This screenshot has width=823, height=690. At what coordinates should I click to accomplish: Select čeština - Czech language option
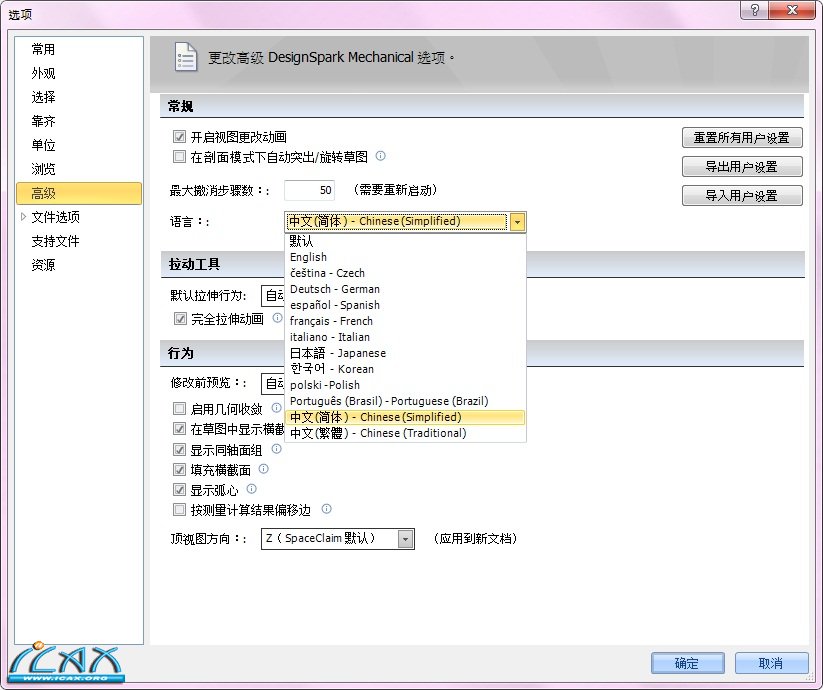pos(405,273)
